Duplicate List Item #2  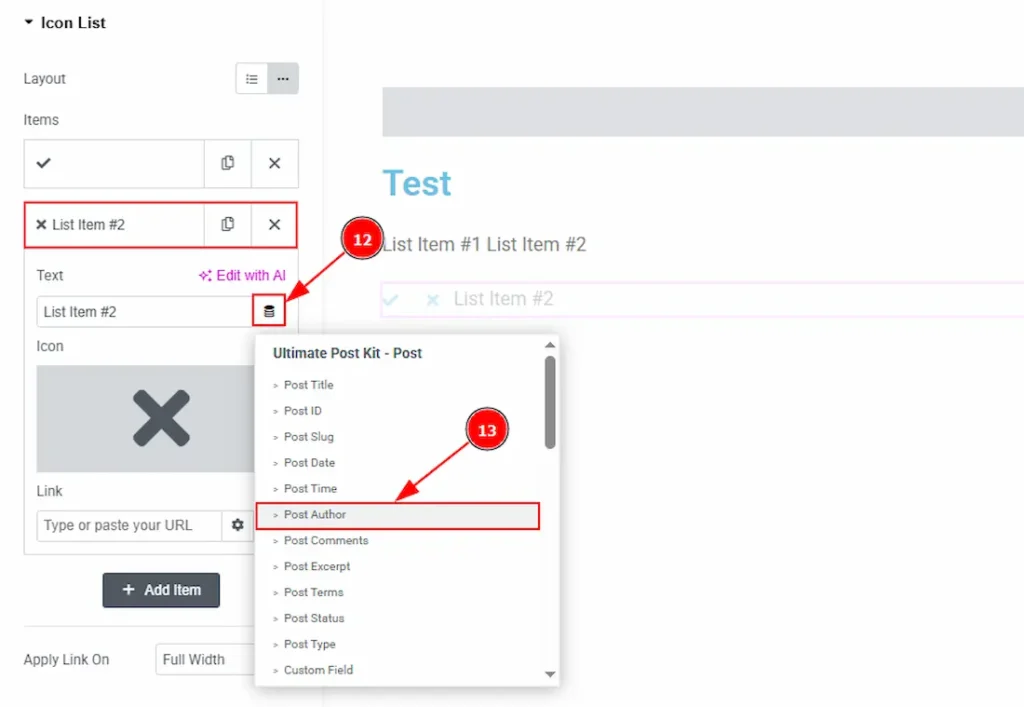228,225
